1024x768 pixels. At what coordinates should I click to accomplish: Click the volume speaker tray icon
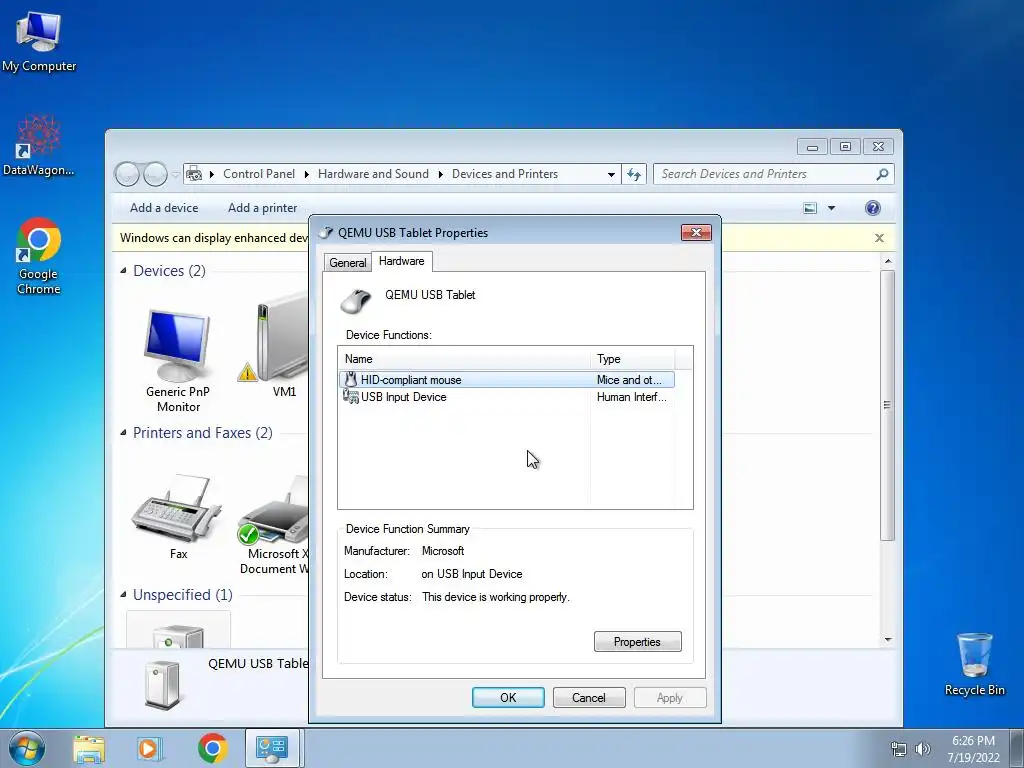(923, 749)
